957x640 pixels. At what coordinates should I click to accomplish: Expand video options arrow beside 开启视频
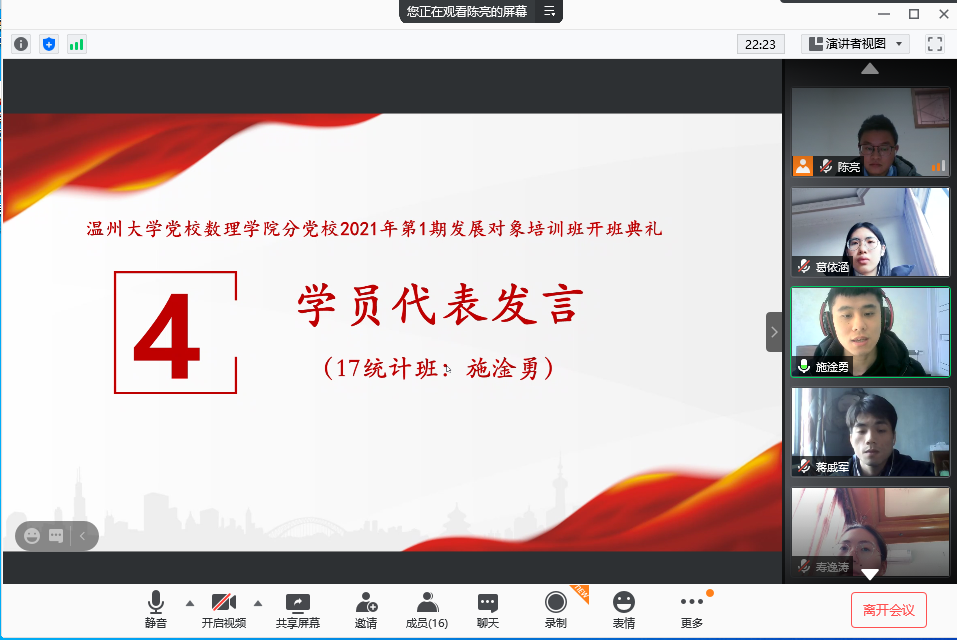point(257,603)
